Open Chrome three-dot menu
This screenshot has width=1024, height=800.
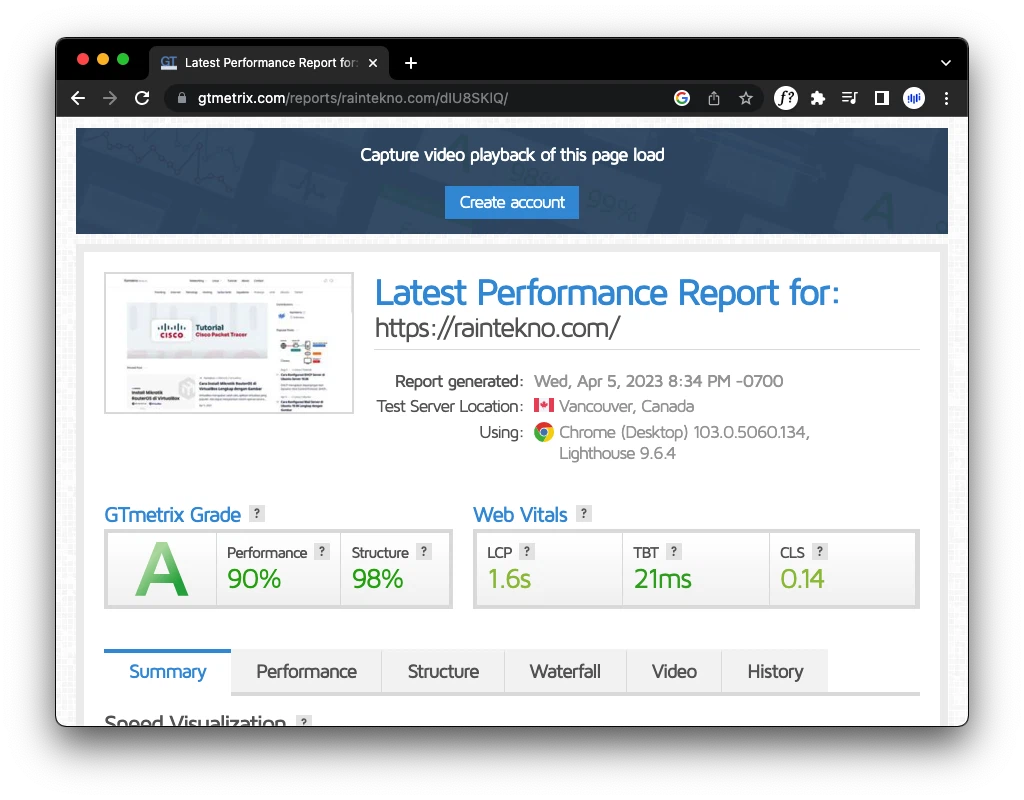pos(946,98)
